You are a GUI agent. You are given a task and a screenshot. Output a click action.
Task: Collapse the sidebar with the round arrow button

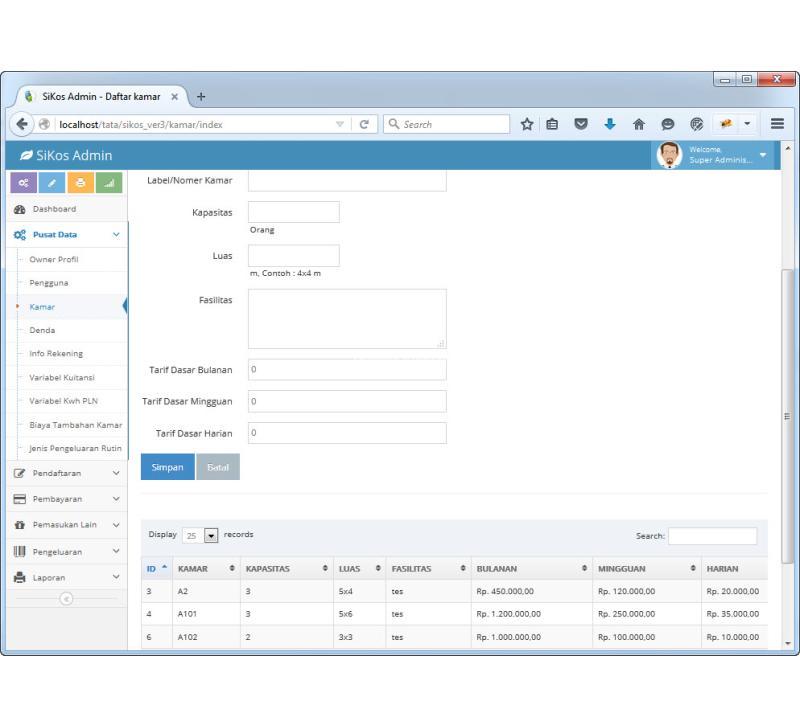click(66, 599)
